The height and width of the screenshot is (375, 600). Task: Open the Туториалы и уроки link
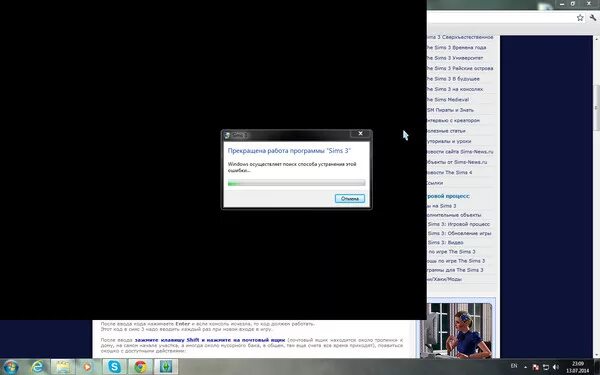(x=449, y=141)
